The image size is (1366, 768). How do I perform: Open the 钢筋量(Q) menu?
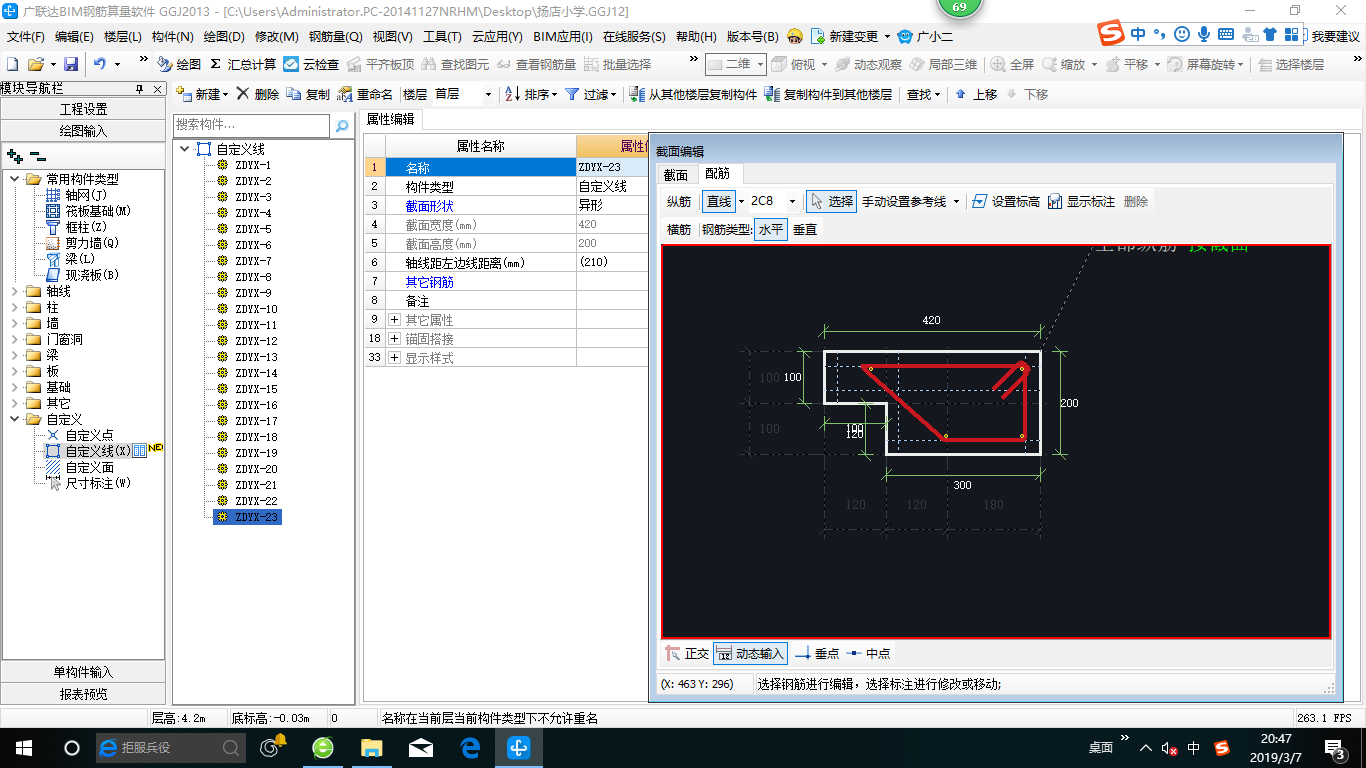336,37
